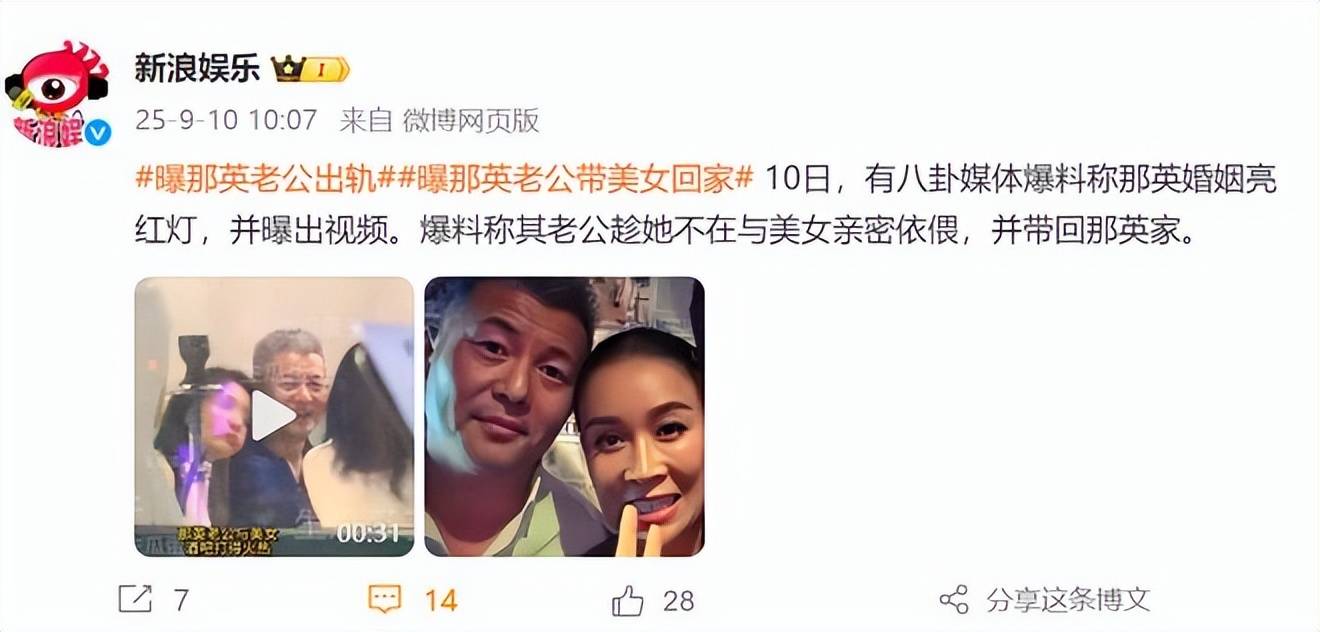Click the 分享这条博文 share text
The image size is (1320, 632).
[1068, 599]
